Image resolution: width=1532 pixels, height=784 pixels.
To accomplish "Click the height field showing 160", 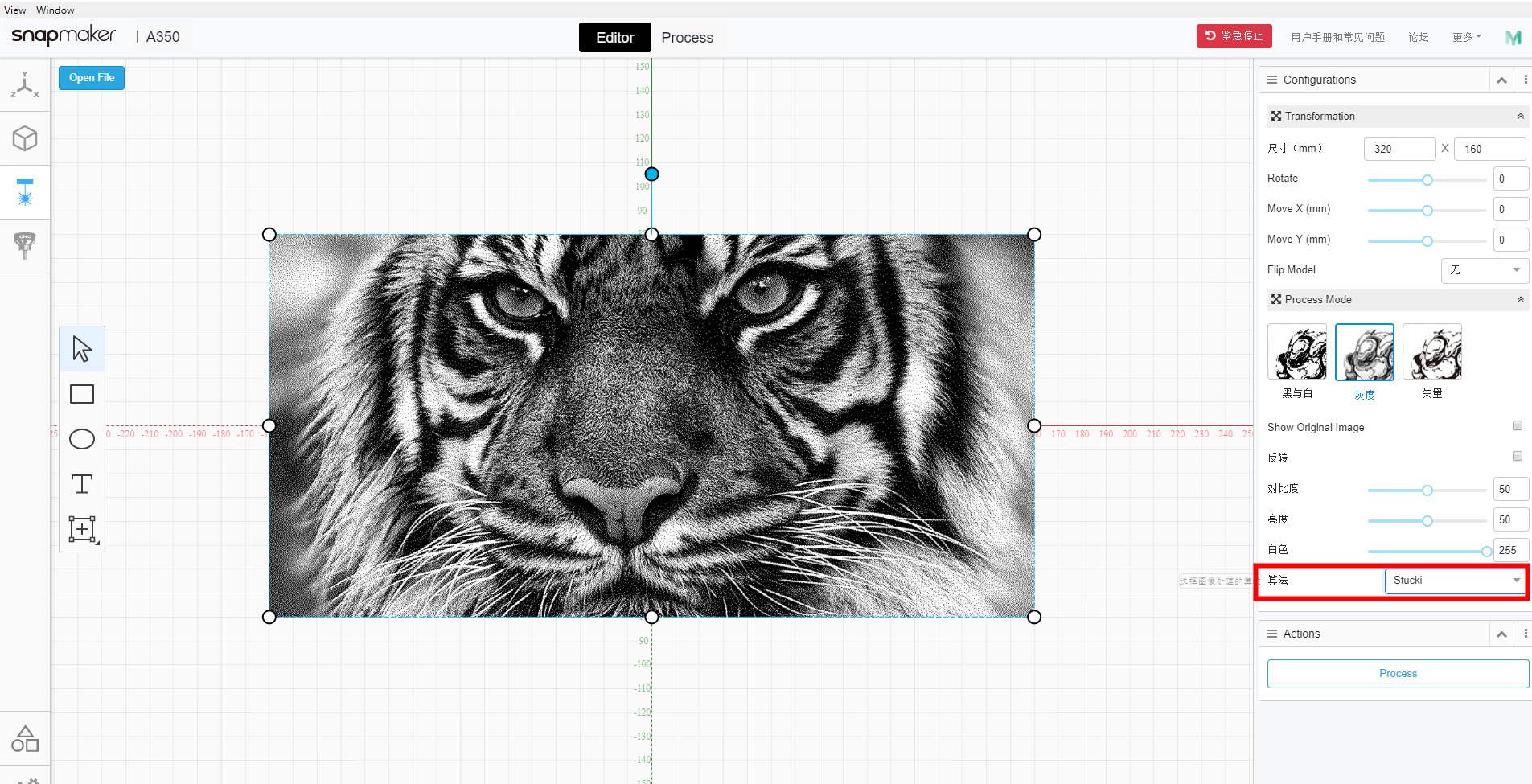I will [x=1490, y=149].
